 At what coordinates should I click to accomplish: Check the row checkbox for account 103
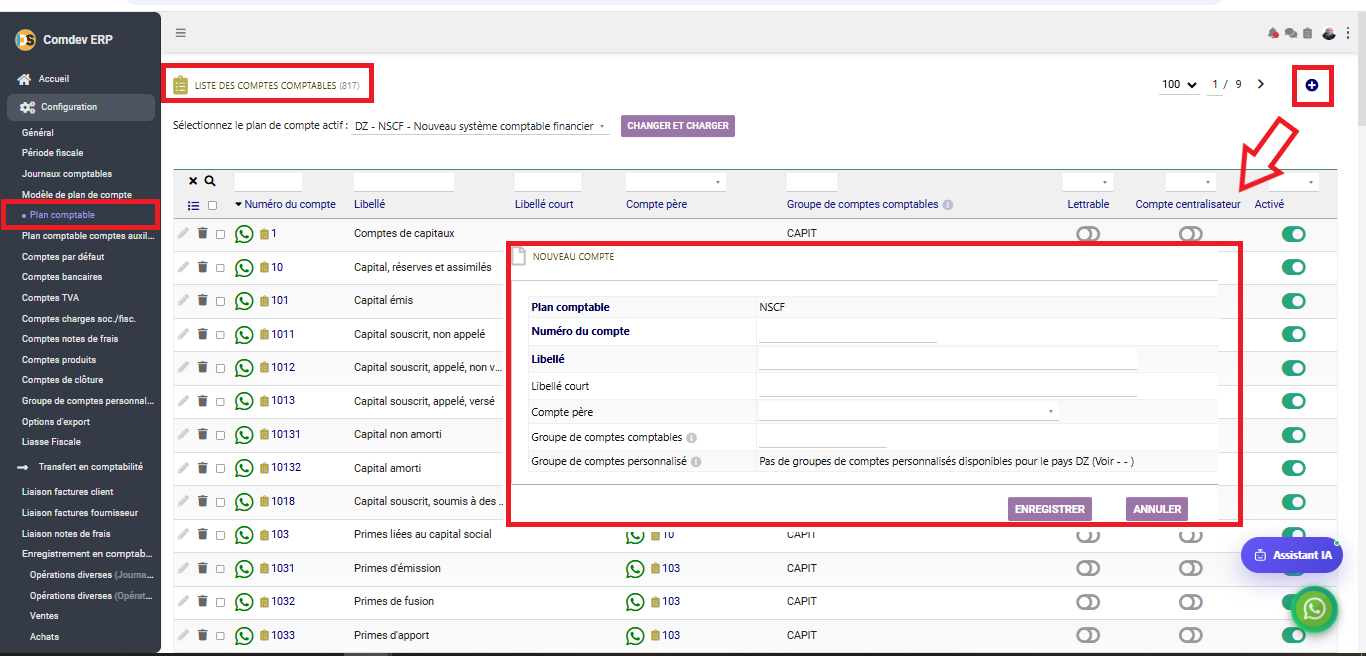[x=220, y=535]
